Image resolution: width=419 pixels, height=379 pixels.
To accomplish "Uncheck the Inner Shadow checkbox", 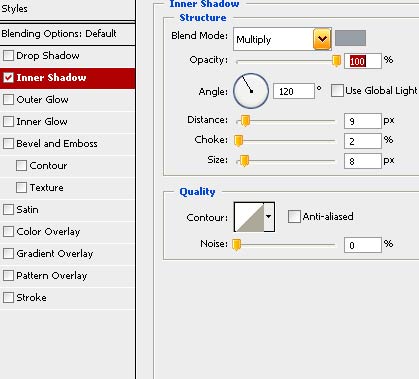I will (8, 78).
